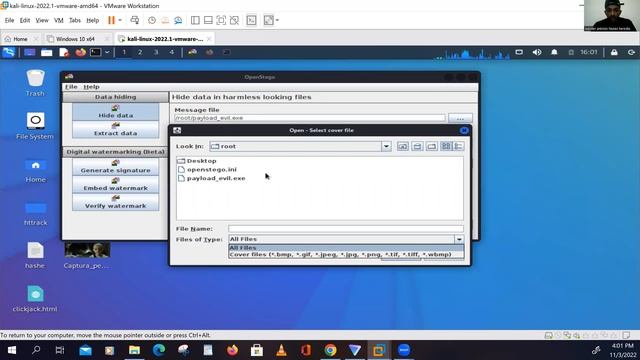Open OpenStego File menu

[71, 87]
